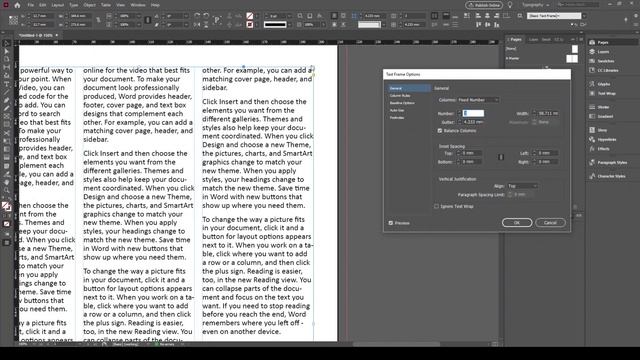This screenshot has height=360, width=640.
Task: Open the Help menu
Action: [155, 5]
